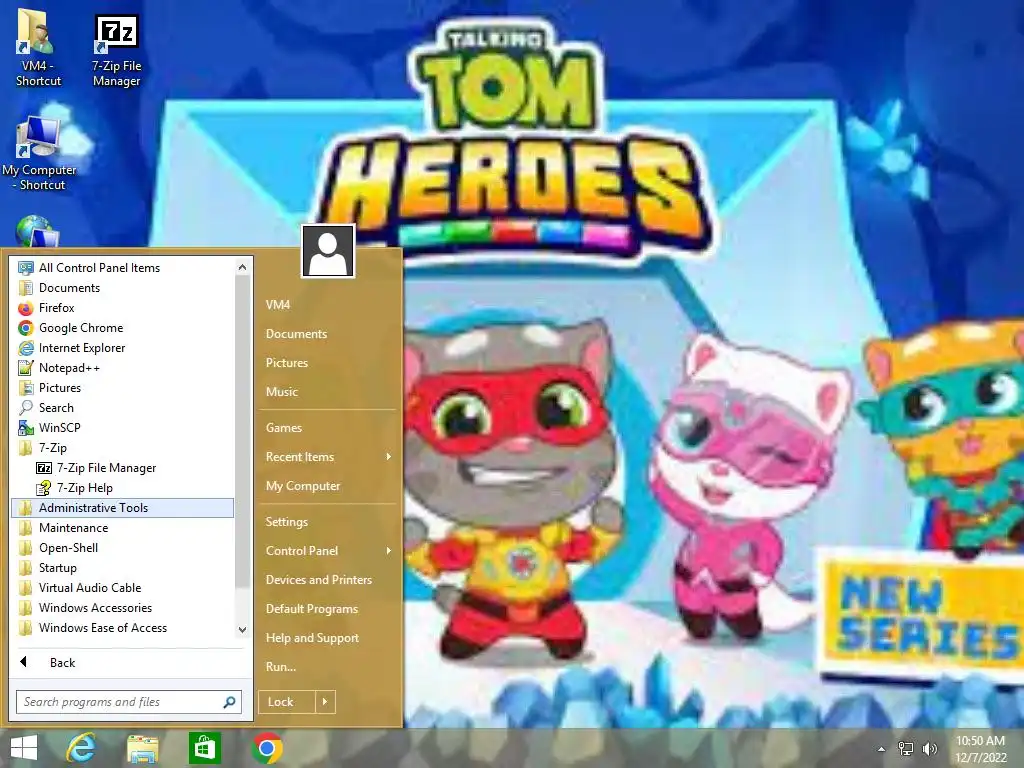Open the VM4 user folder
The image size is (1024, 768).
[x=328, y=304]
